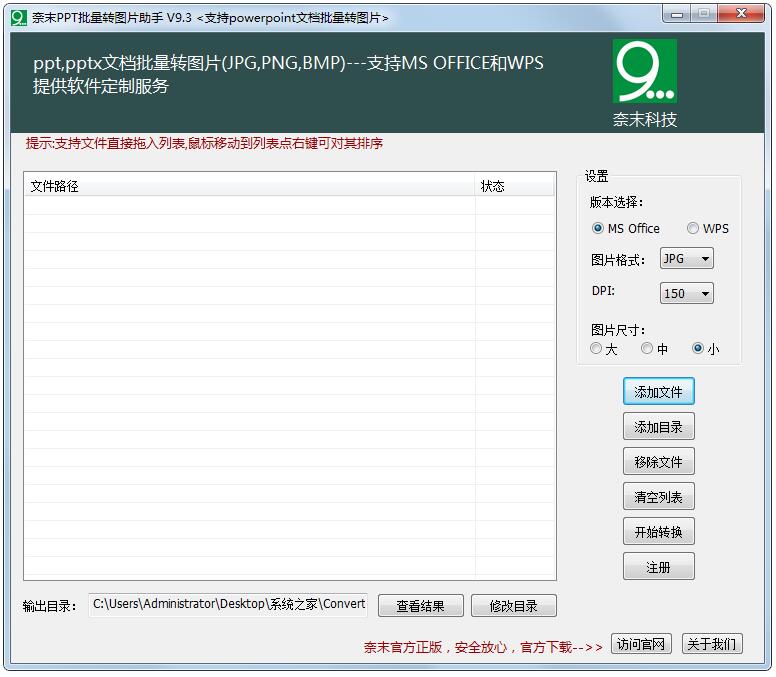Choose the large (大) image size
Screen dimensions: 776x677
(x=596, y=349)
